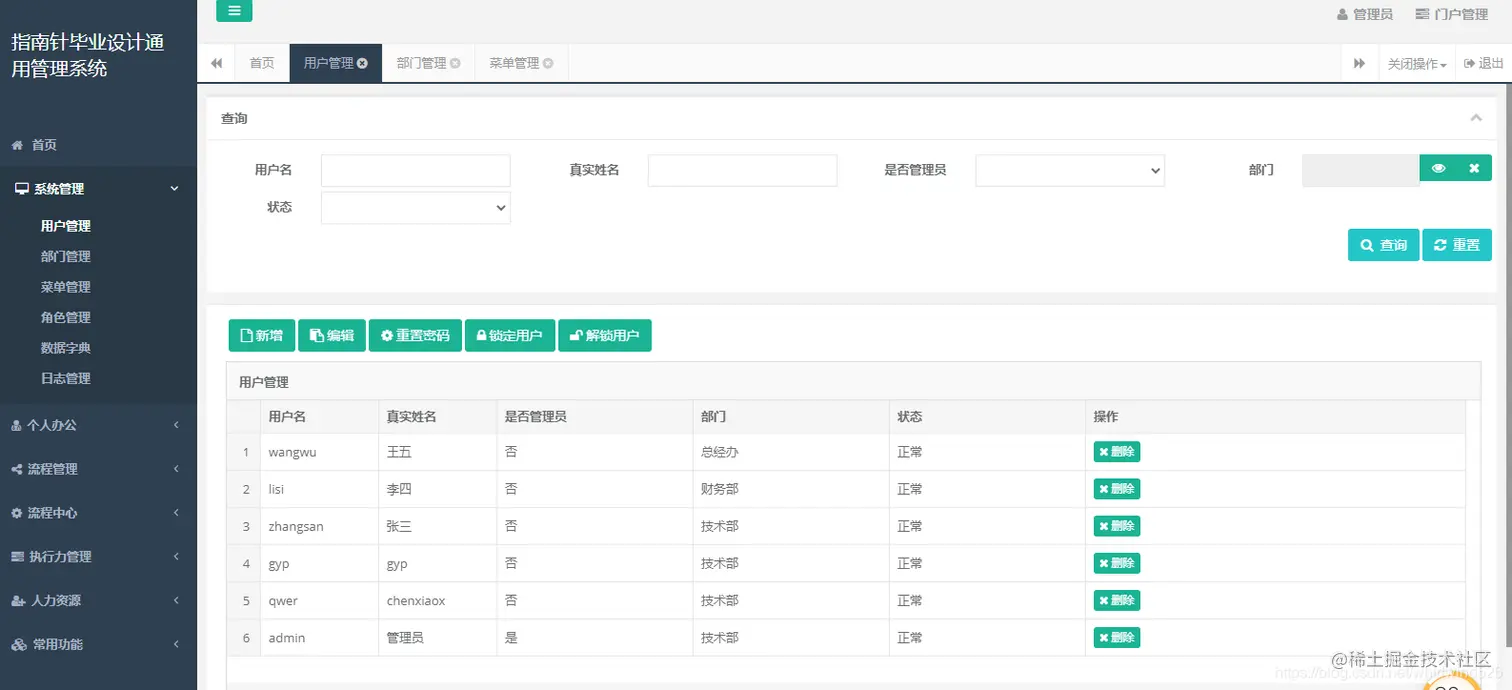Collapse the 系统管理 sidebar menu
The image size is (1512, 690).
[x=98, y=188]
